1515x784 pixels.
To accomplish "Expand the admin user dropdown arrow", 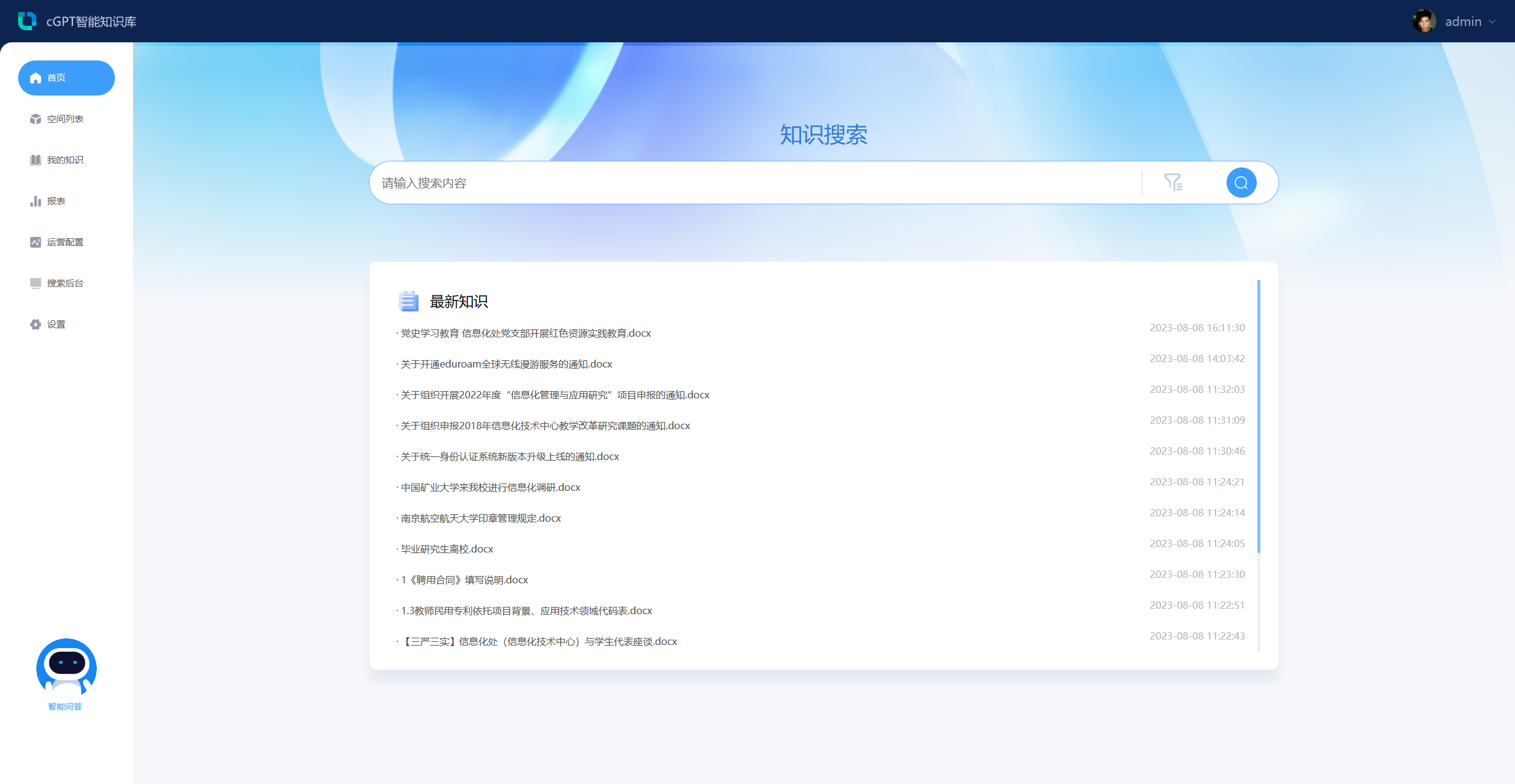I will pos(1493,22).
